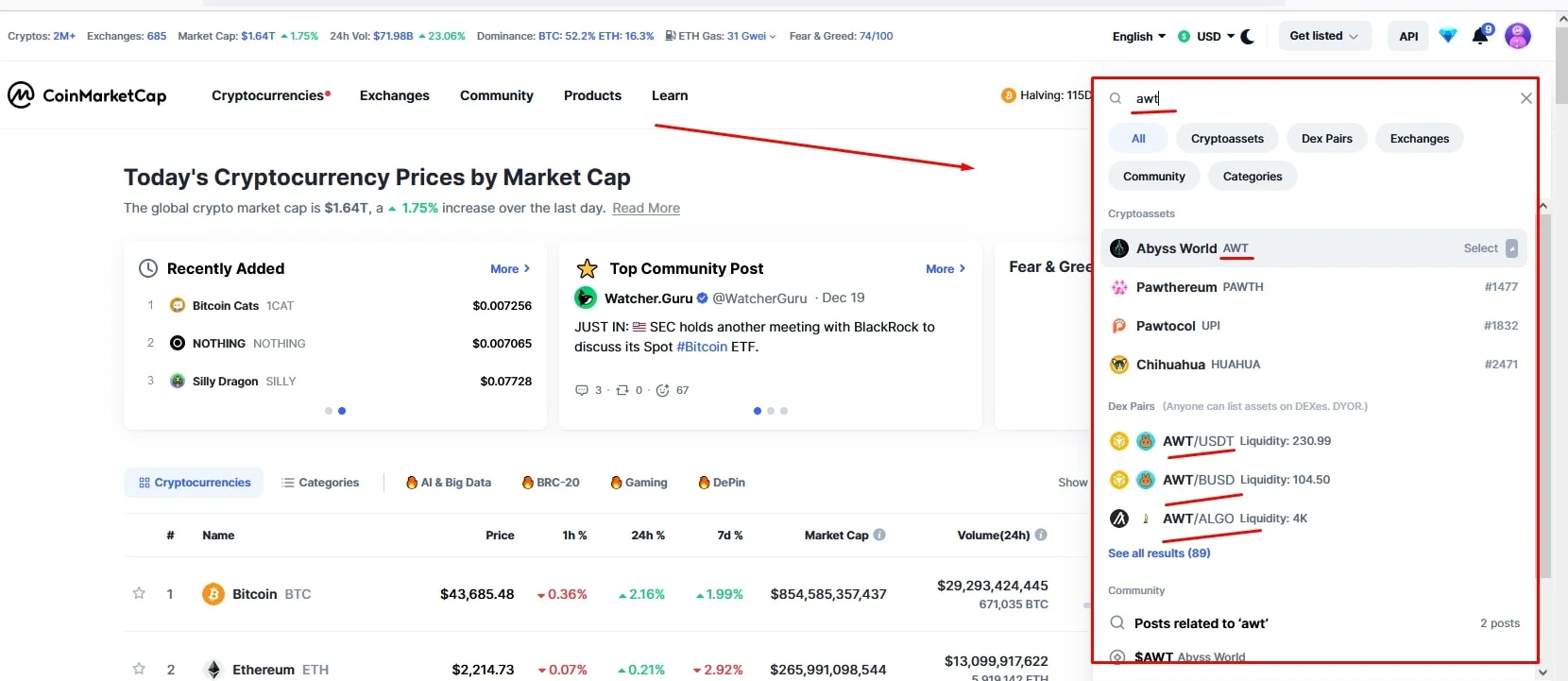Click the CoinMarketCap logo

[87, 95]
